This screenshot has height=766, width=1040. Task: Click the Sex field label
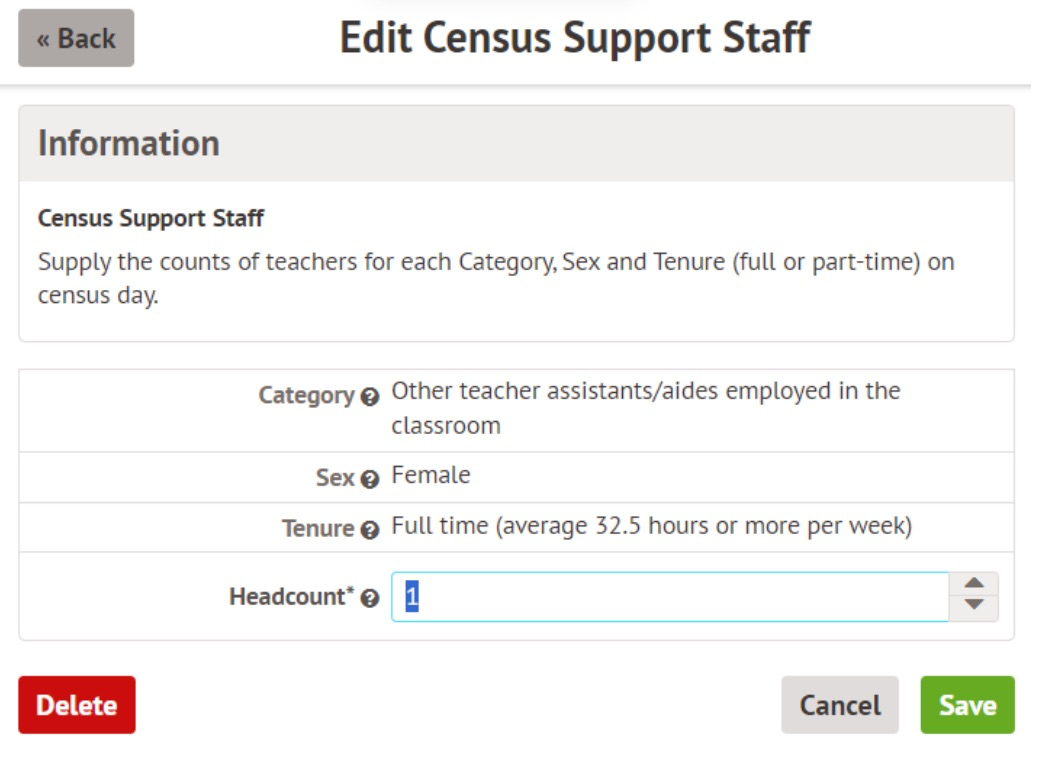click(x=335, y=478)
